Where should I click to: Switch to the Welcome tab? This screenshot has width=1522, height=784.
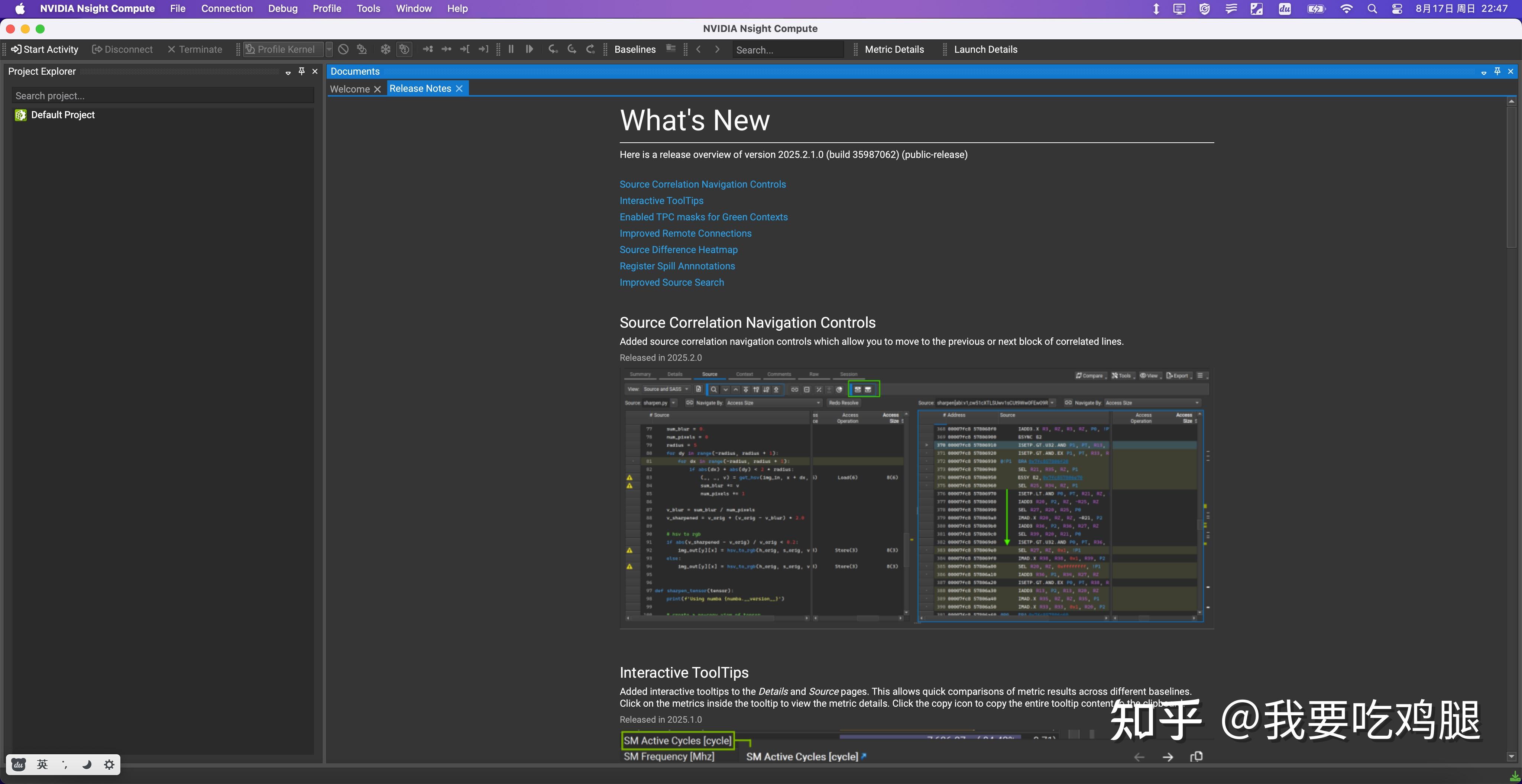[x=350, y=89]
